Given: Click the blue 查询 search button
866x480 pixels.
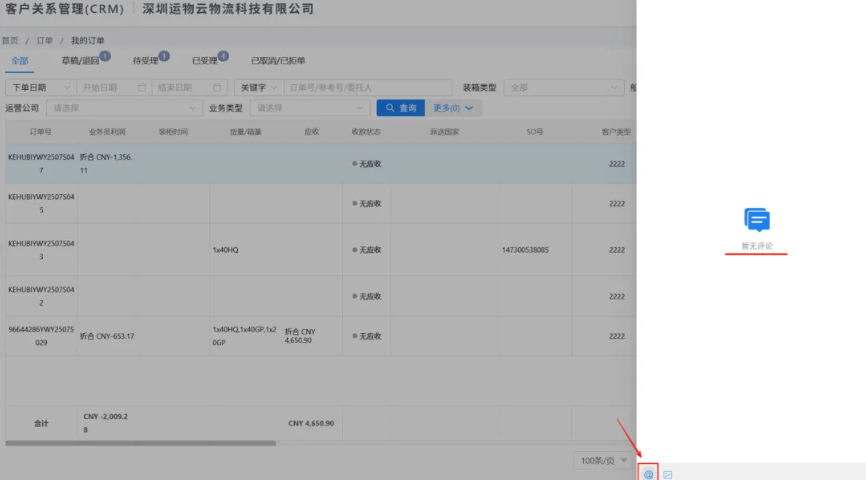Looking at the screenshot, I should point(400,108).
